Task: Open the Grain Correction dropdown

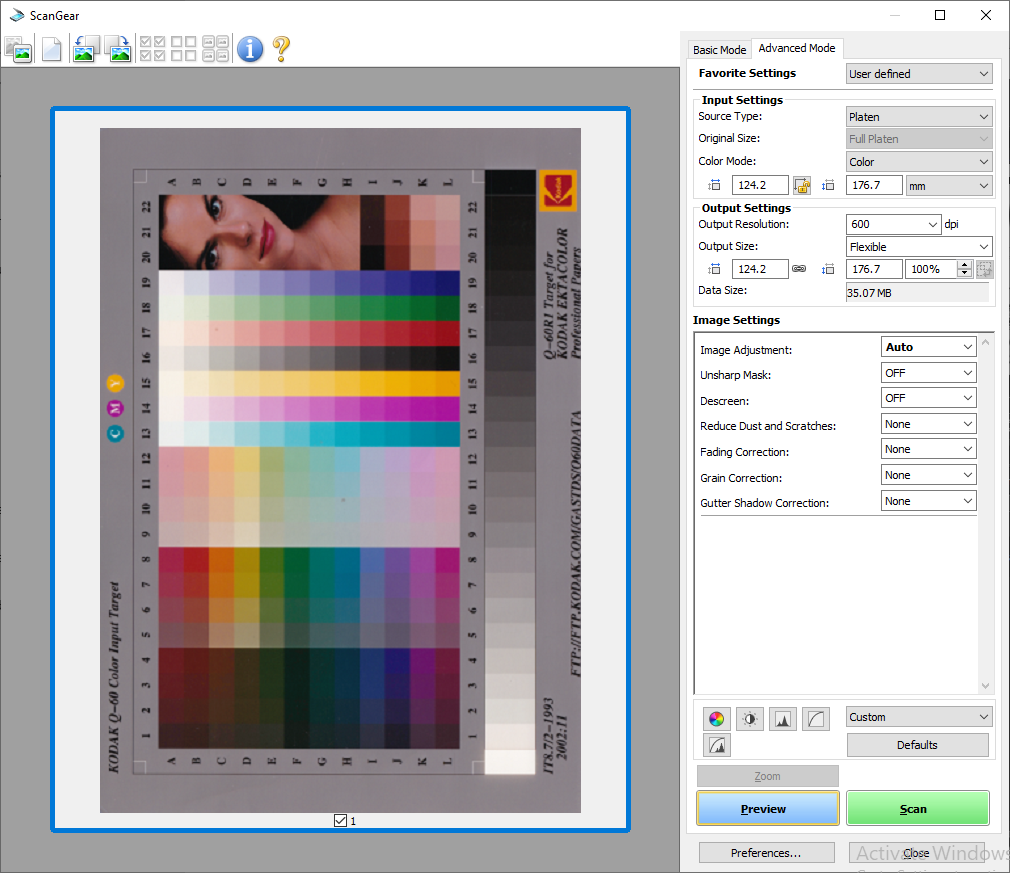Action: pos(928,475)
